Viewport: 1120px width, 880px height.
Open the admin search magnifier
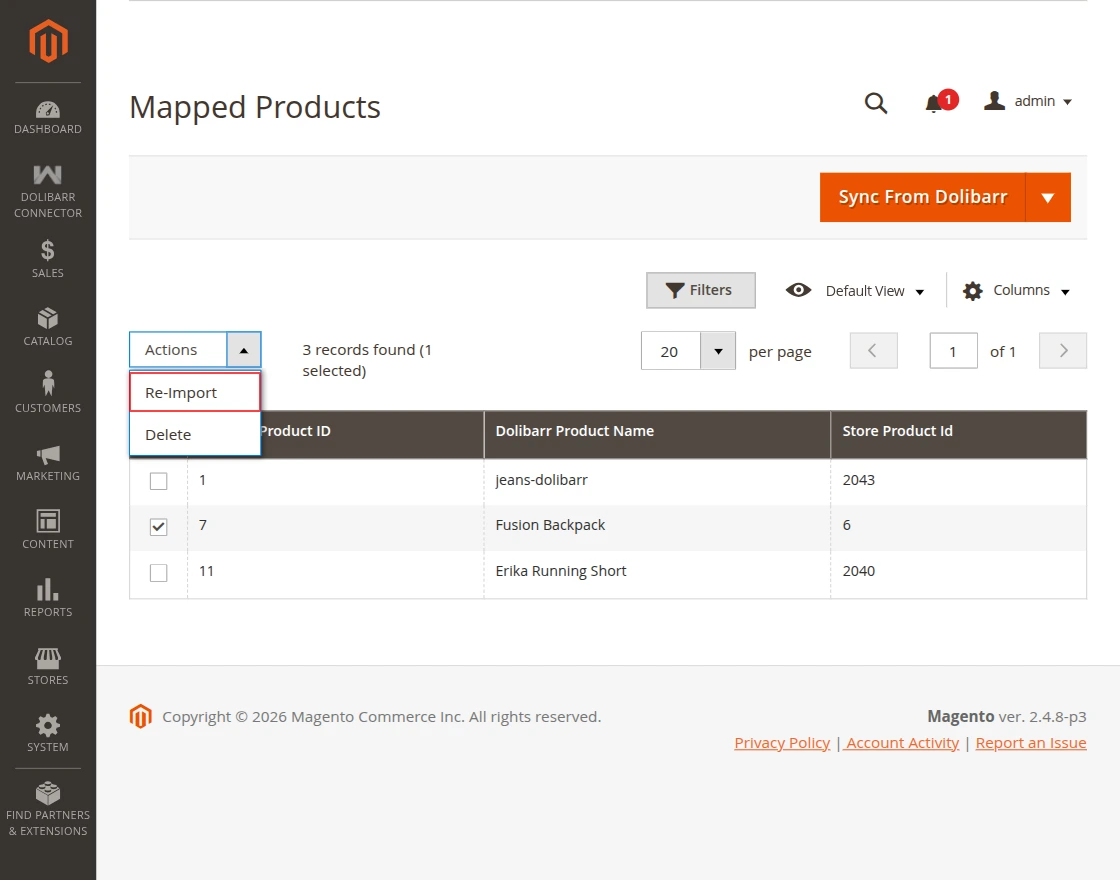click(x=876, y=103)
